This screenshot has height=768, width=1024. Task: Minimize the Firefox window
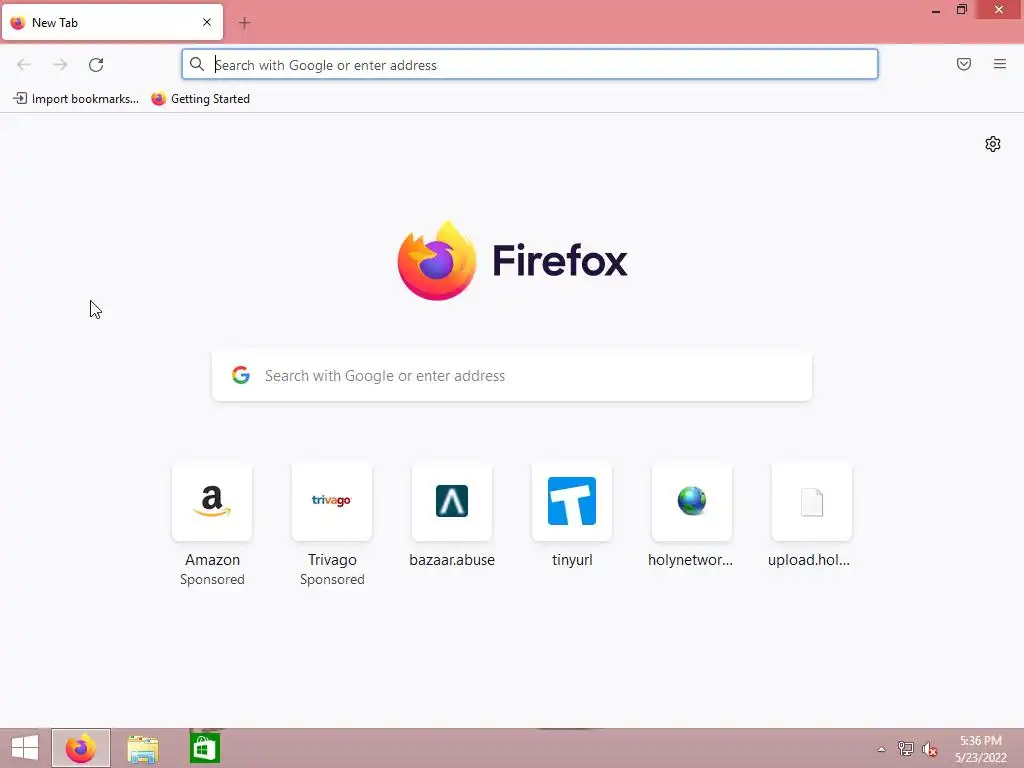click(x=936, y=10)
